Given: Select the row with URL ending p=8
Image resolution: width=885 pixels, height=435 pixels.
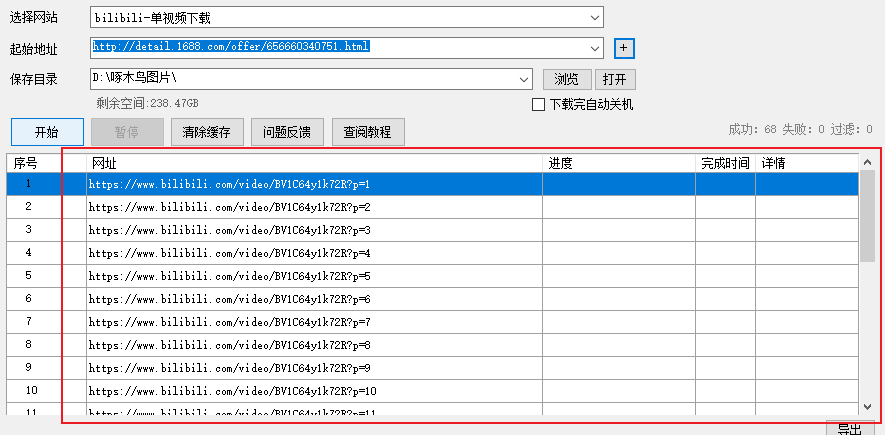Looking at the screenshot, I should pyautogui.click(x=432, y=345).
